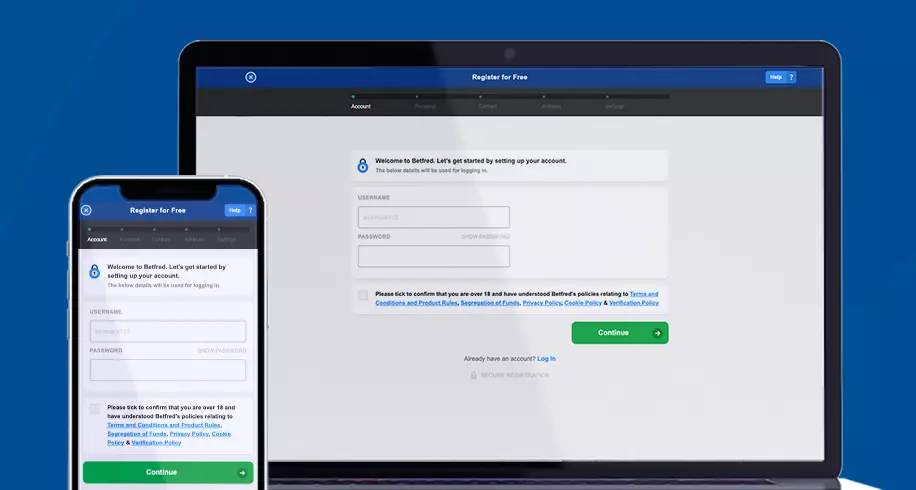Toggle Show Password on the laptop form

click(485, 237)
